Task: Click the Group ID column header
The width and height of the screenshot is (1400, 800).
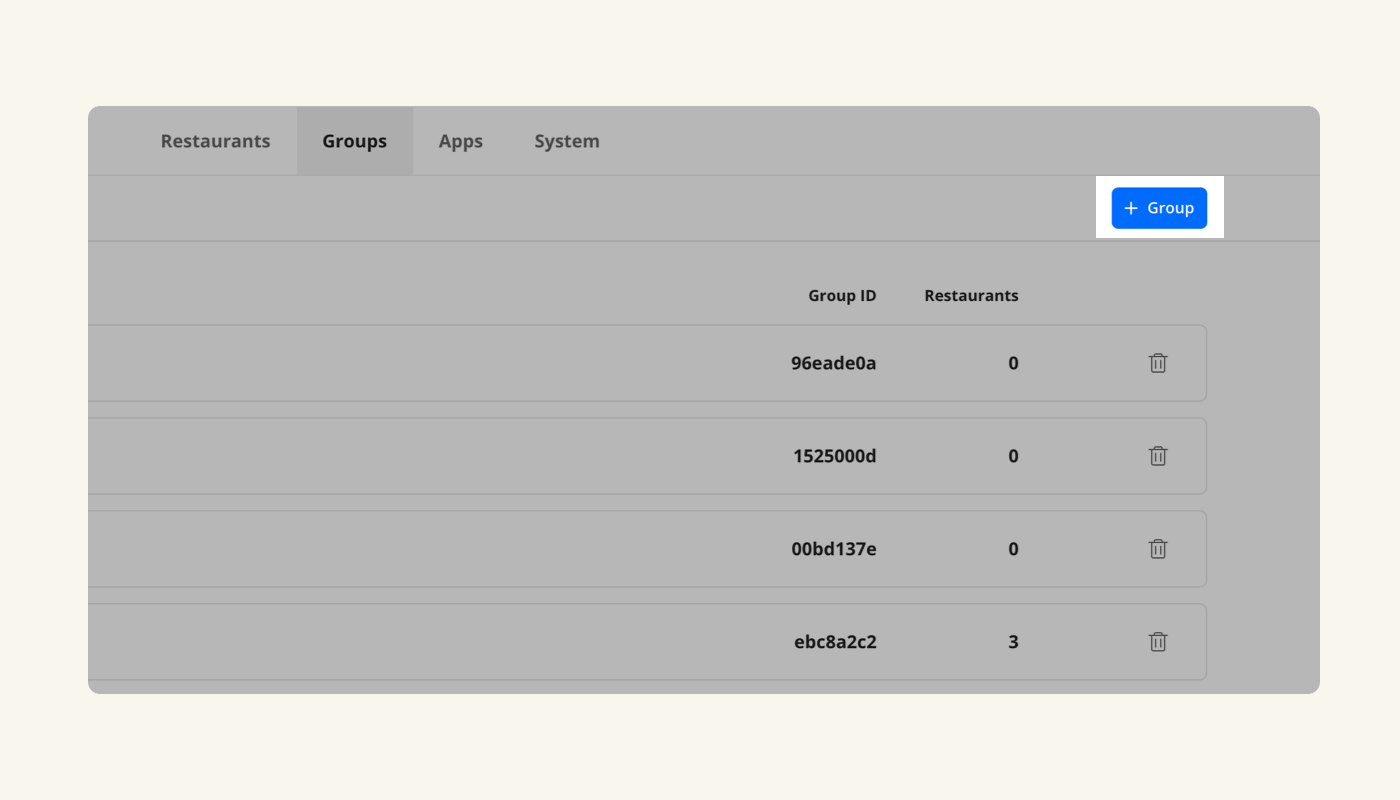Action: coord(842,296)
